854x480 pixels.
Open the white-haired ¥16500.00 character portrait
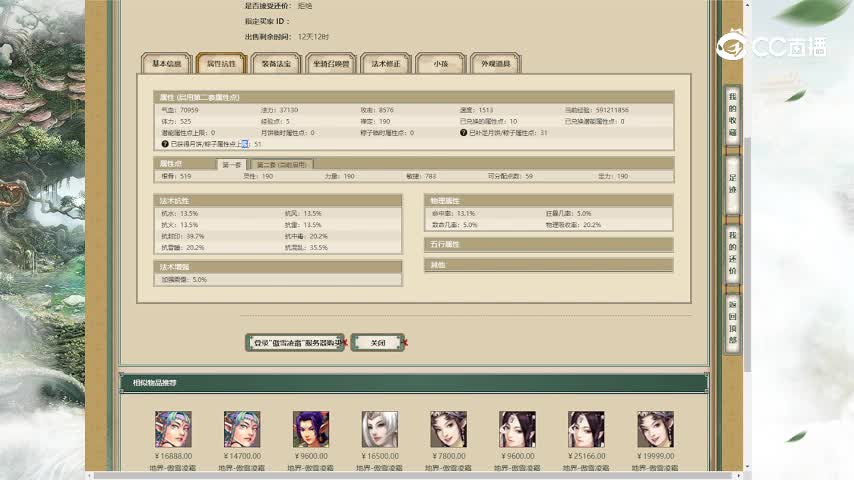(380, 429)
